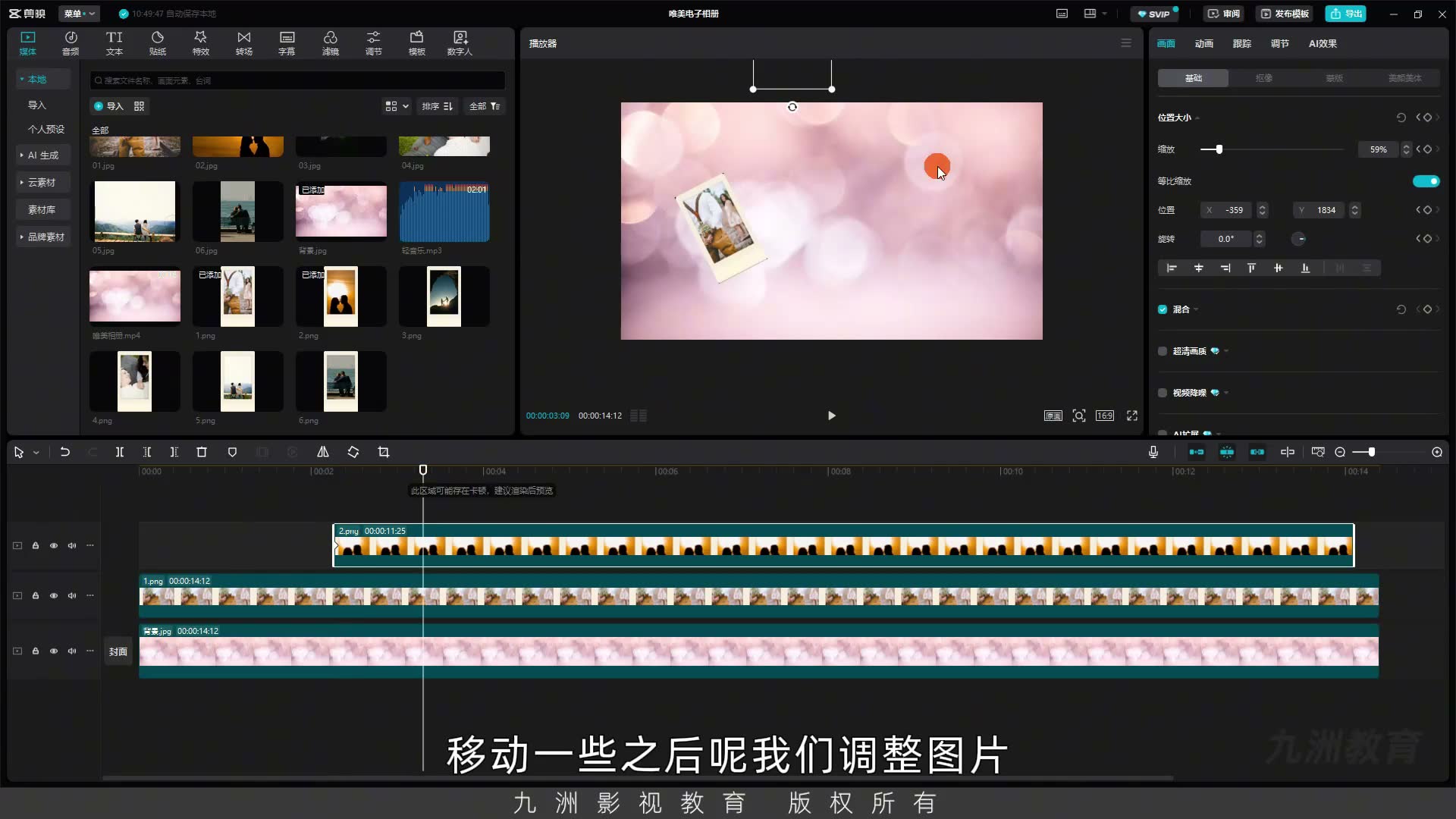Click the 导入 import button in media panel
Viewport: 1456px width, 819px height.
108,106
